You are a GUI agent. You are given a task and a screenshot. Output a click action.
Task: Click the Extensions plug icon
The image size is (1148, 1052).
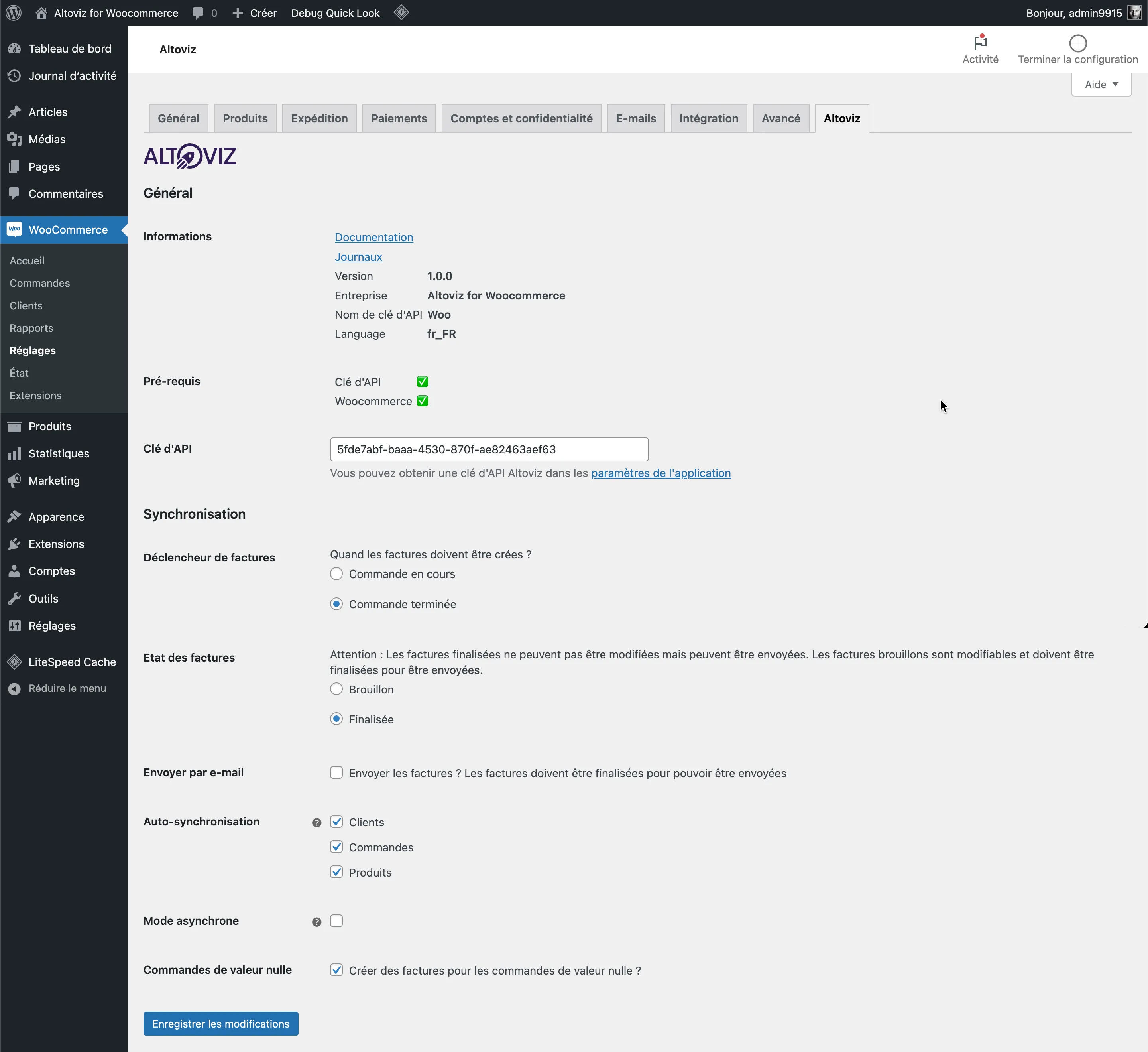click(x=14, y=544)
